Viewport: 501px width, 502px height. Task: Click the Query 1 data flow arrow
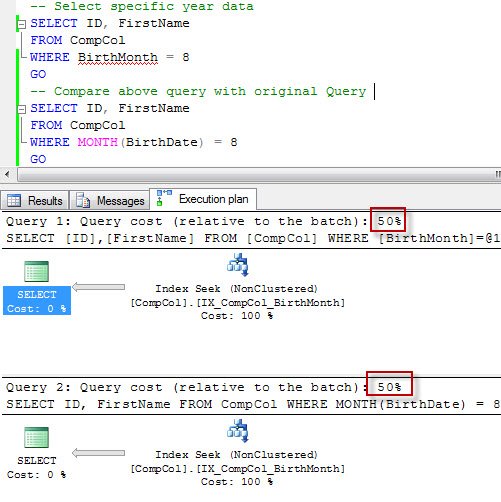99,287
